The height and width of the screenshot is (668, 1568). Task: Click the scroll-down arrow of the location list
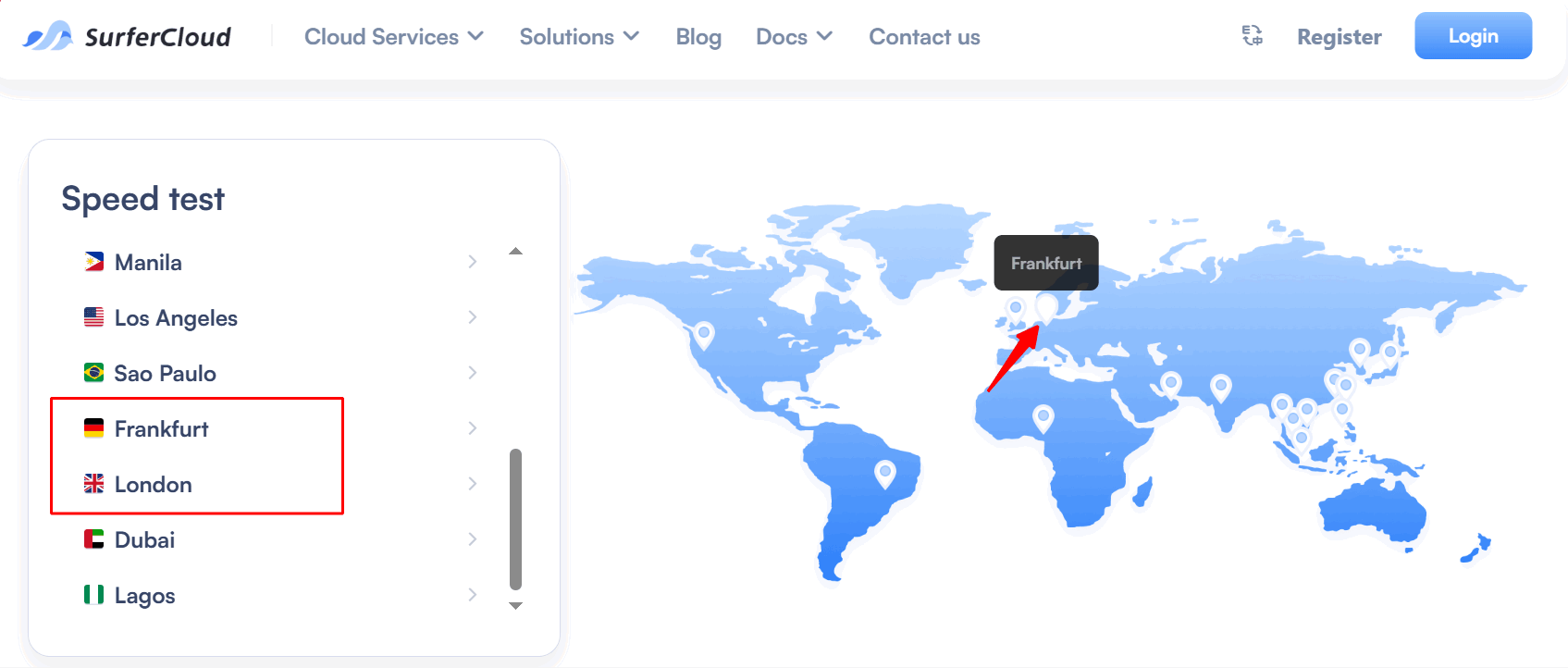(x=515, y=606)
